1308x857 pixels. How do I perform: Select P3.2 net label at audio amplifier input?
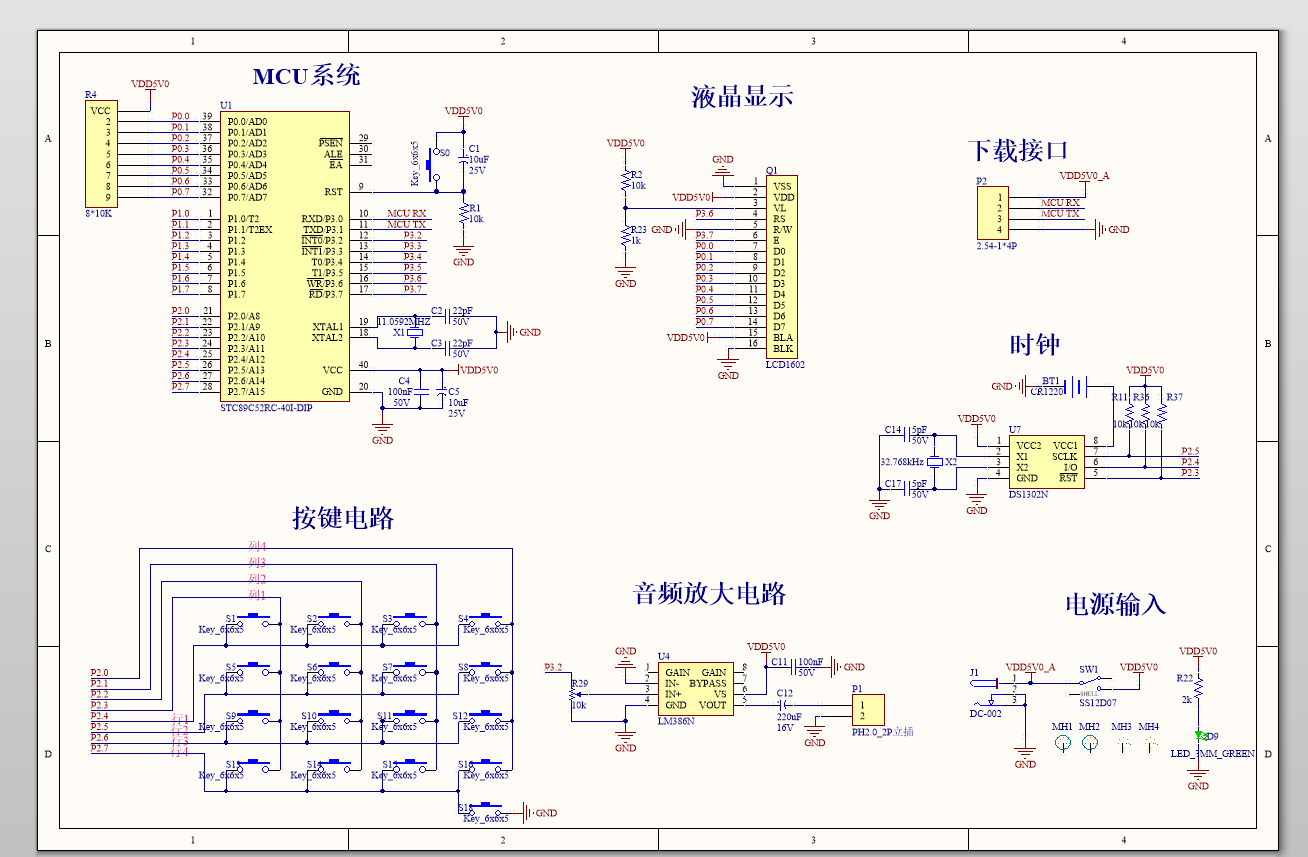(553, 667)
